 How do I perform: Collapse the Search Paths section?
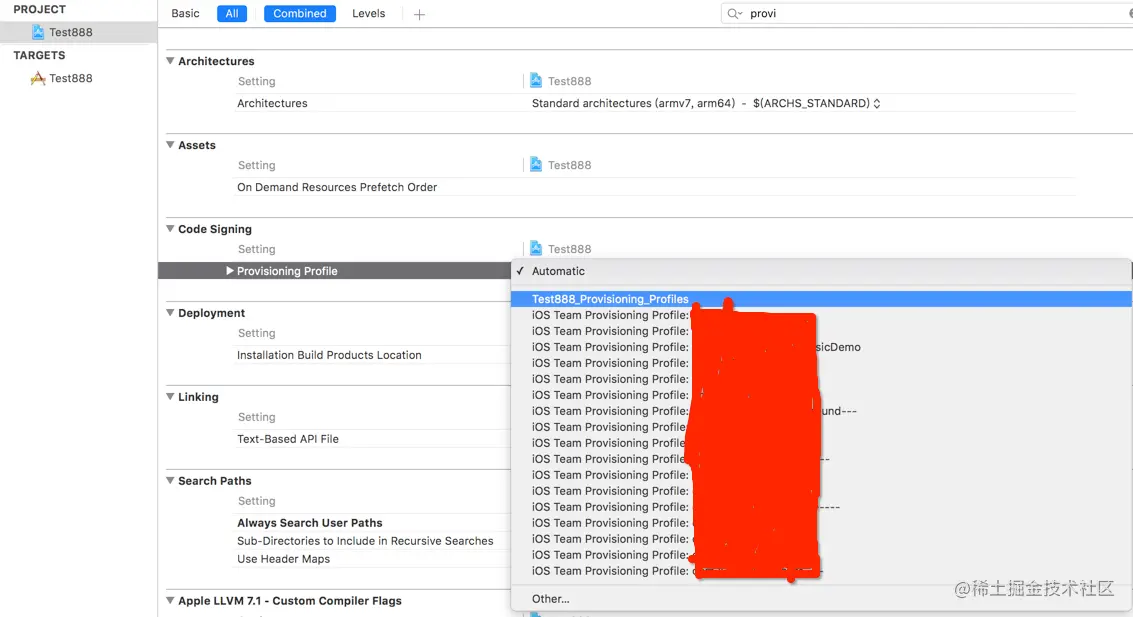pyautogui.click(x=170, y=480)
